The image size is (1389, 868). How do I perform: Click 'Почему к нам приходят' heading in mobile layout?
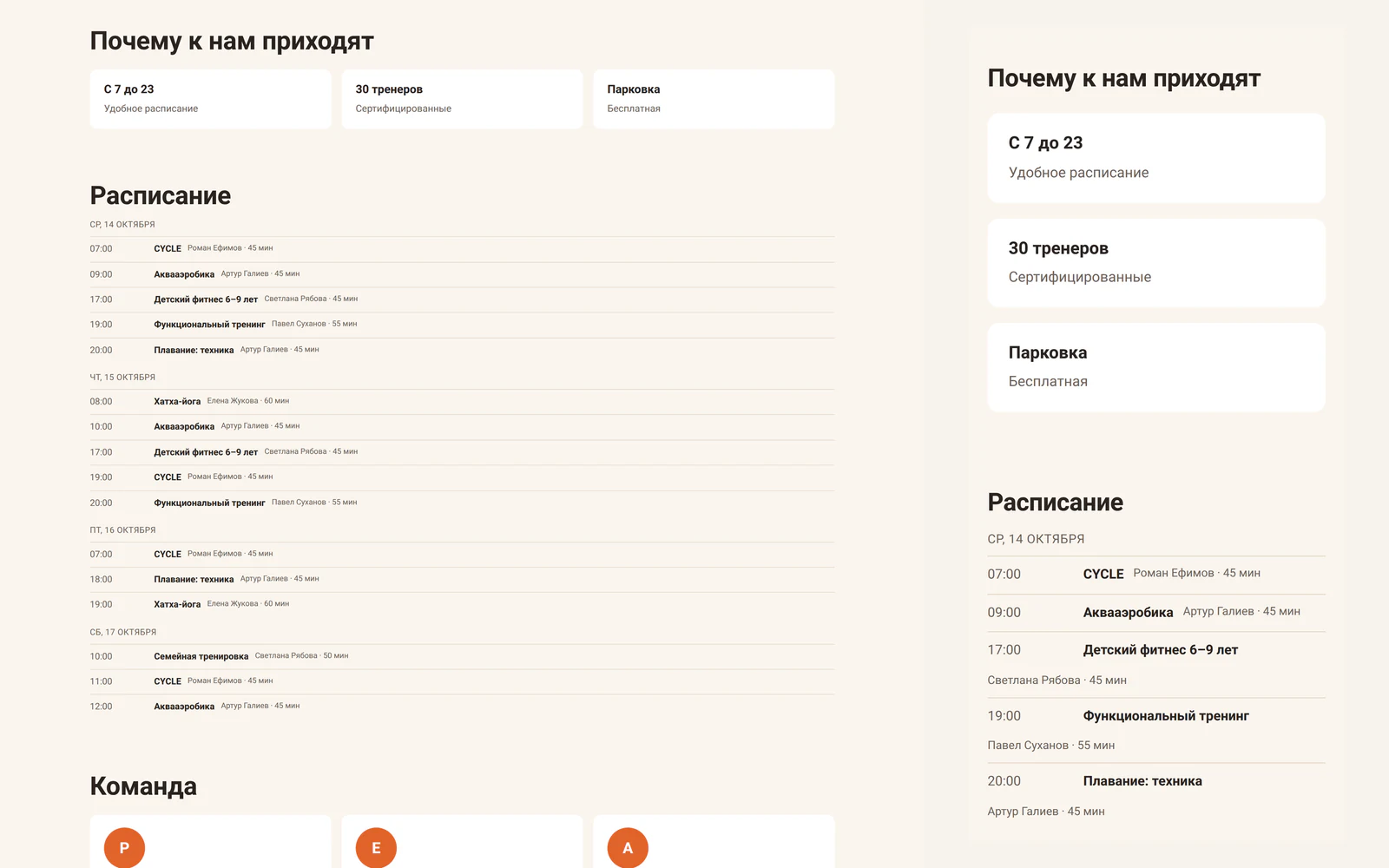click(x=1124, y=79)
